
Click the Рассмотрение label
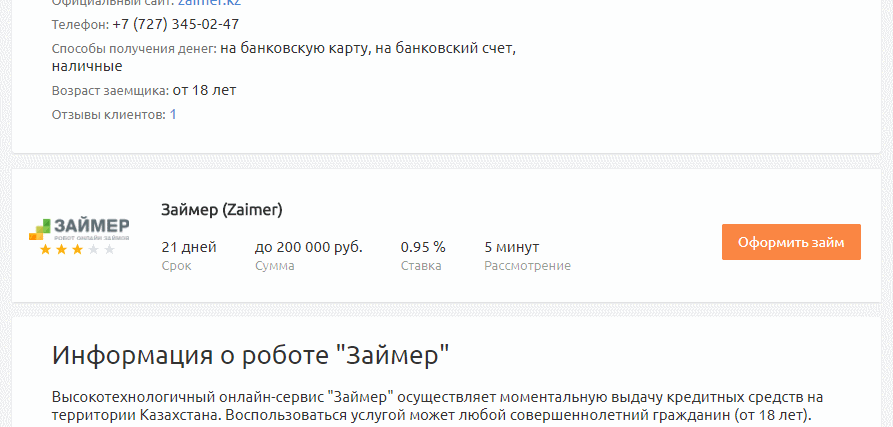pos(527,266)
